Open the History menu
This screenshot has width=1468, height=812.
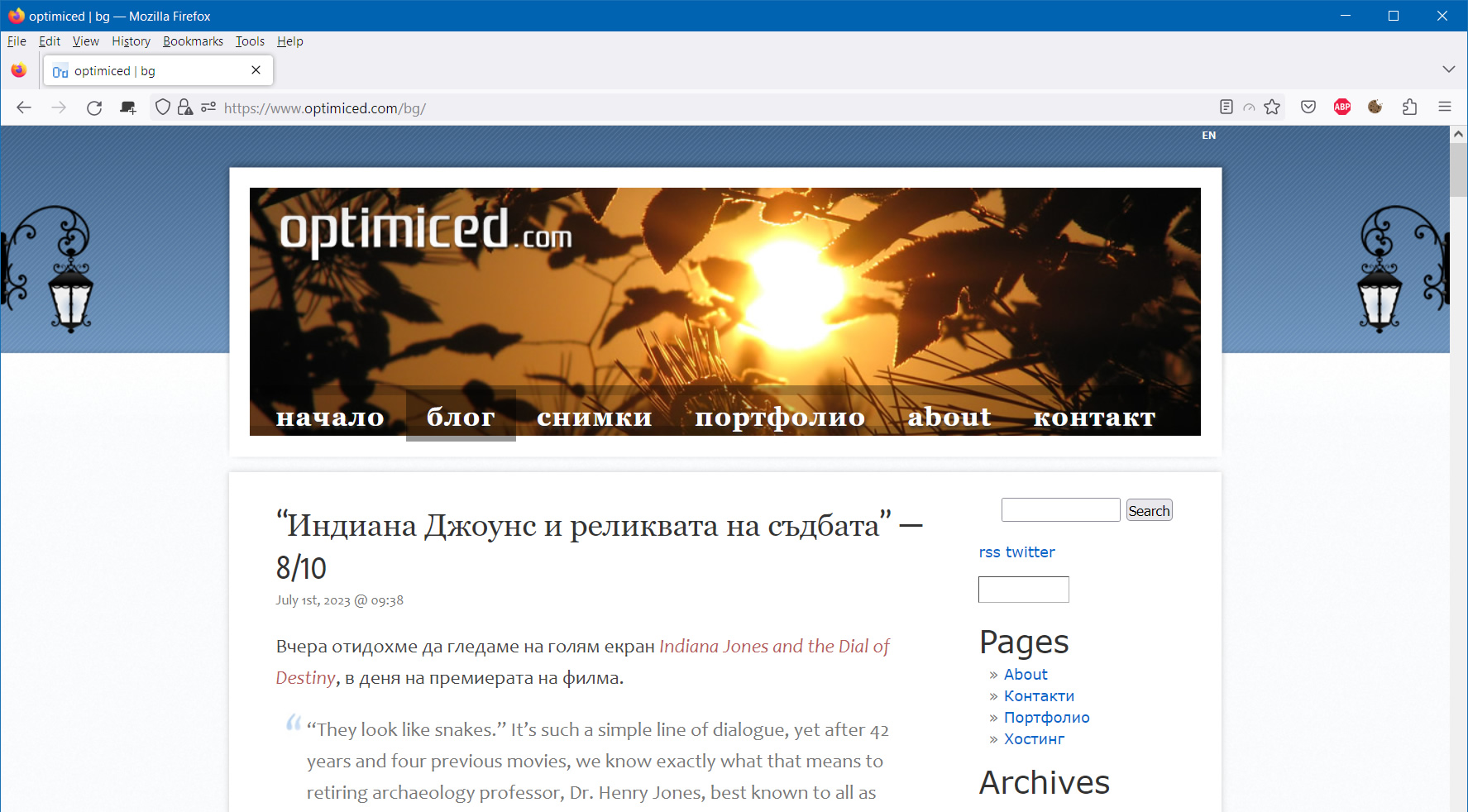click(x=131, y=41)
